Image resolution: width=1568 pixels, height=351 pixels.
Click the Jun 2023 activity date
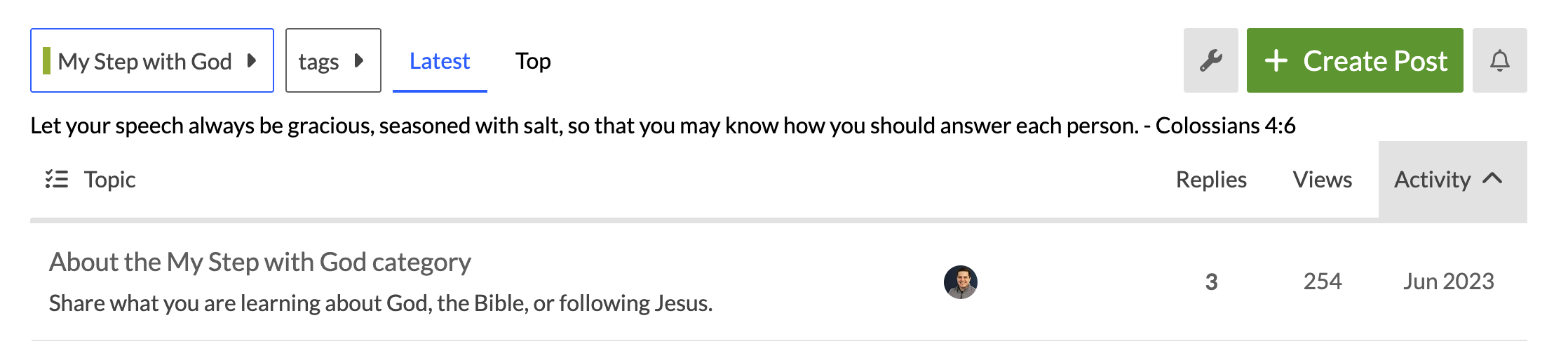[1448, 282]
